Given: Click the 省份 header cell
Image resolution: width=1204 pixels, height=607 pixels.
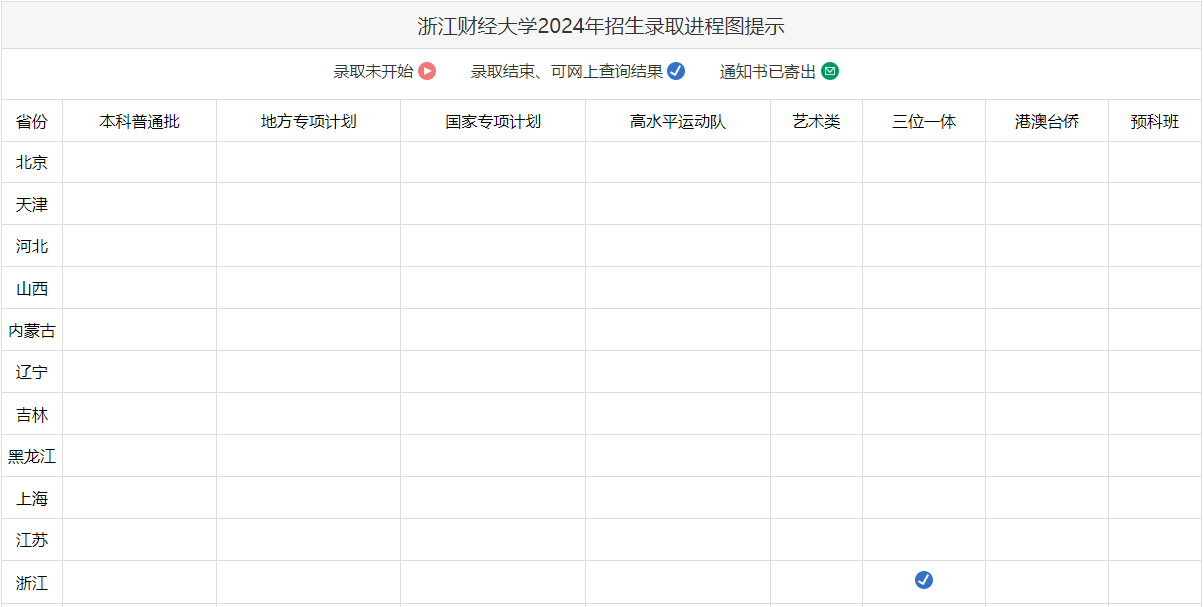Looking at the screenshot, I should point(32,121).
